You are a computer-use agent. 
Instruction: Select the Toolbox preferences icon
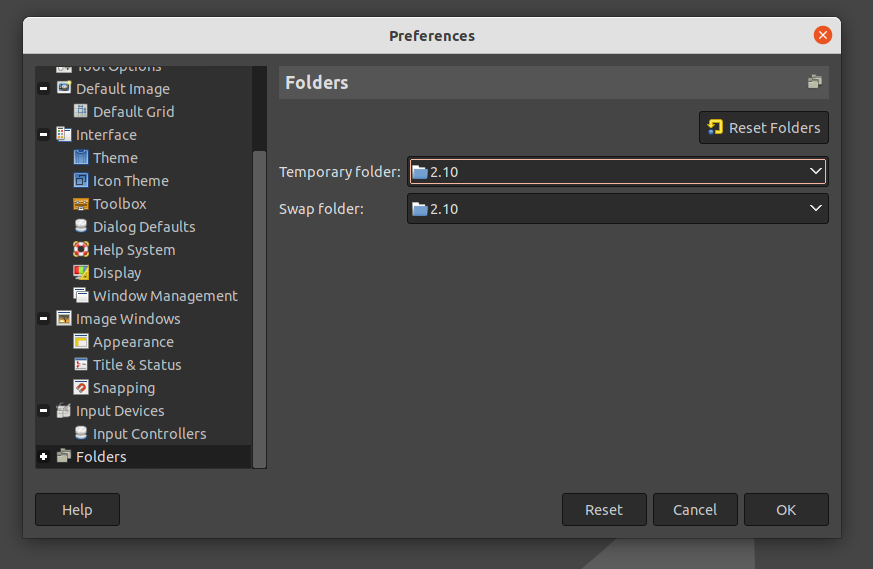[x=81, y=204]
